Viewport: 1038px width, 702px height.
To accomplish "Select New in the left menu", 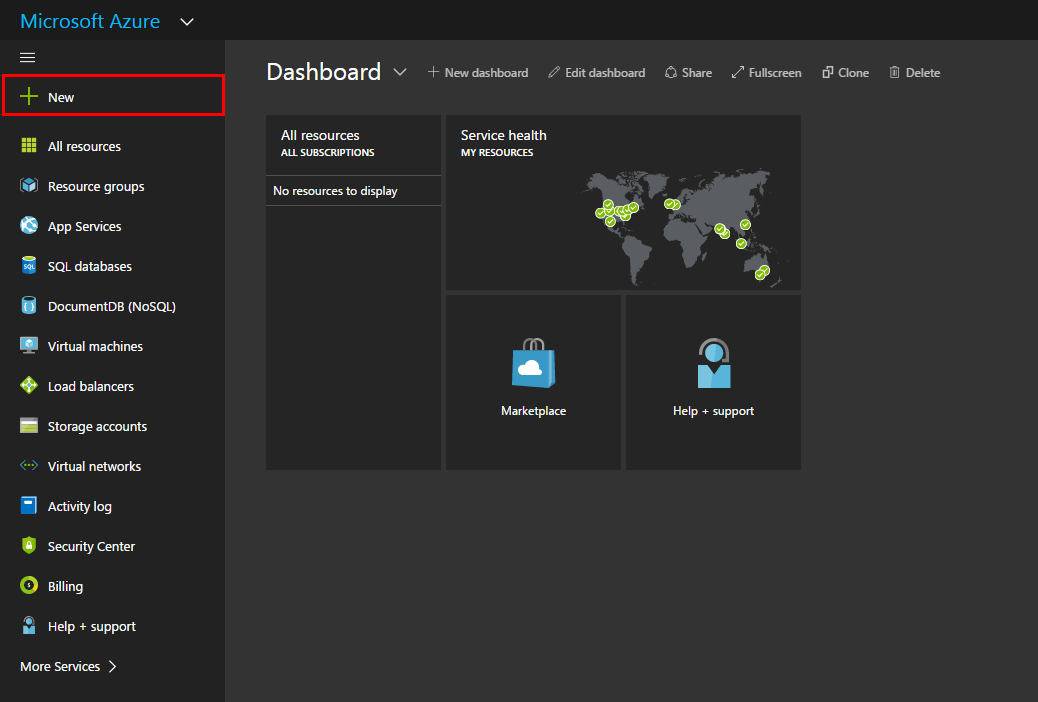I will coord(113,96).
